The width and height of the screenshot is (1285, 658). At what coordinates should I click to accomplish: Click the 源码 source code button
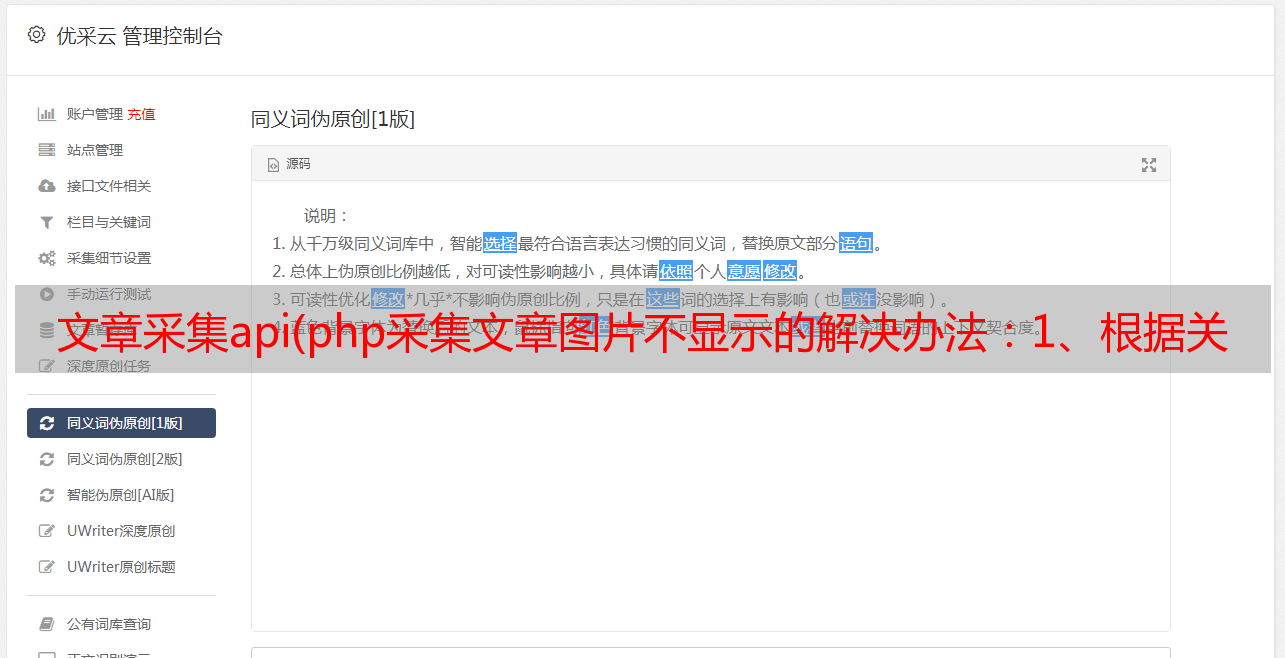click(x=289, y=164)
